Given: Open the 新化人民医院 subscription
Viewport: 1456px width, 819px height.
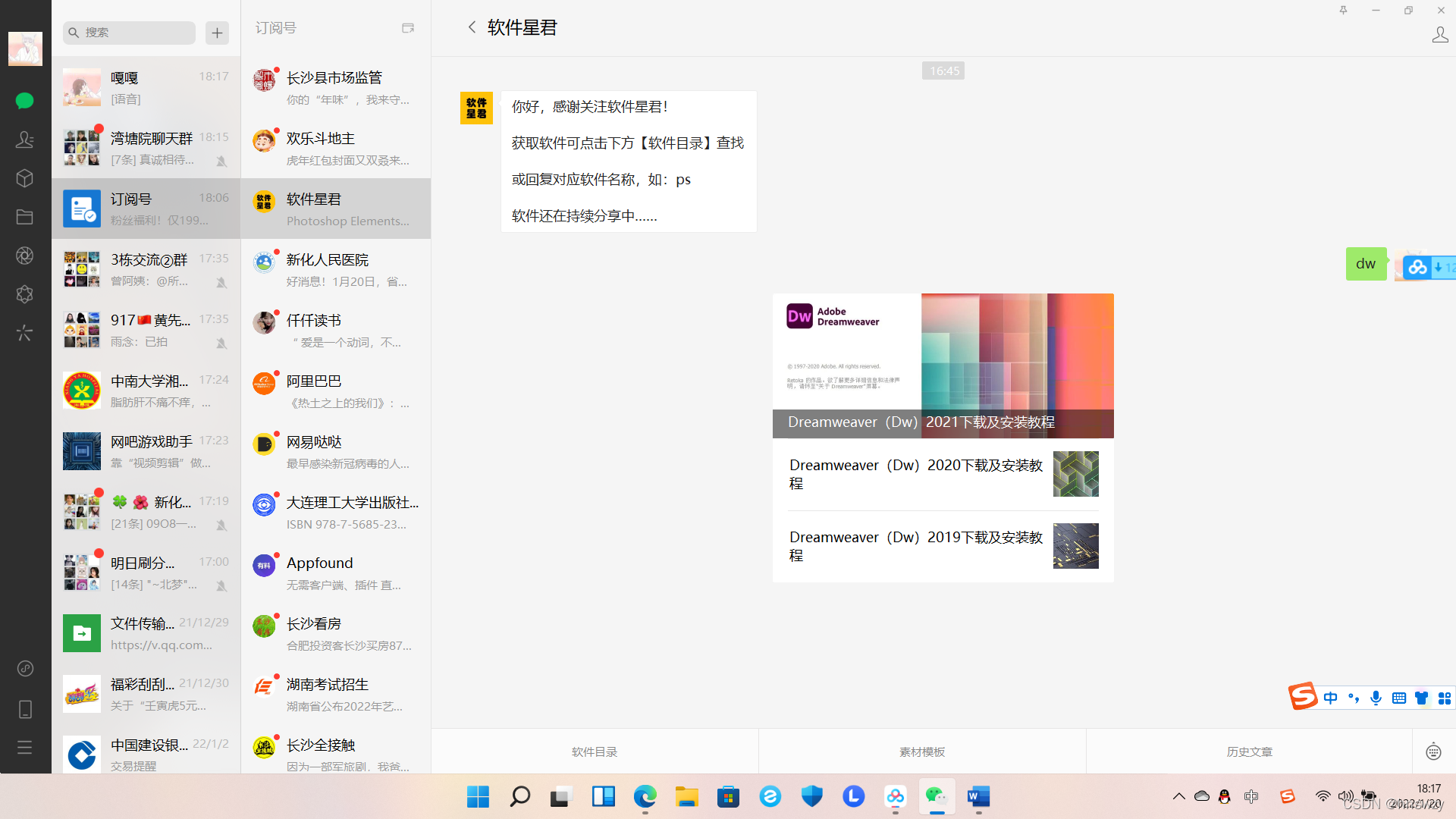Looking at the screenshot, I should point(336,269).
